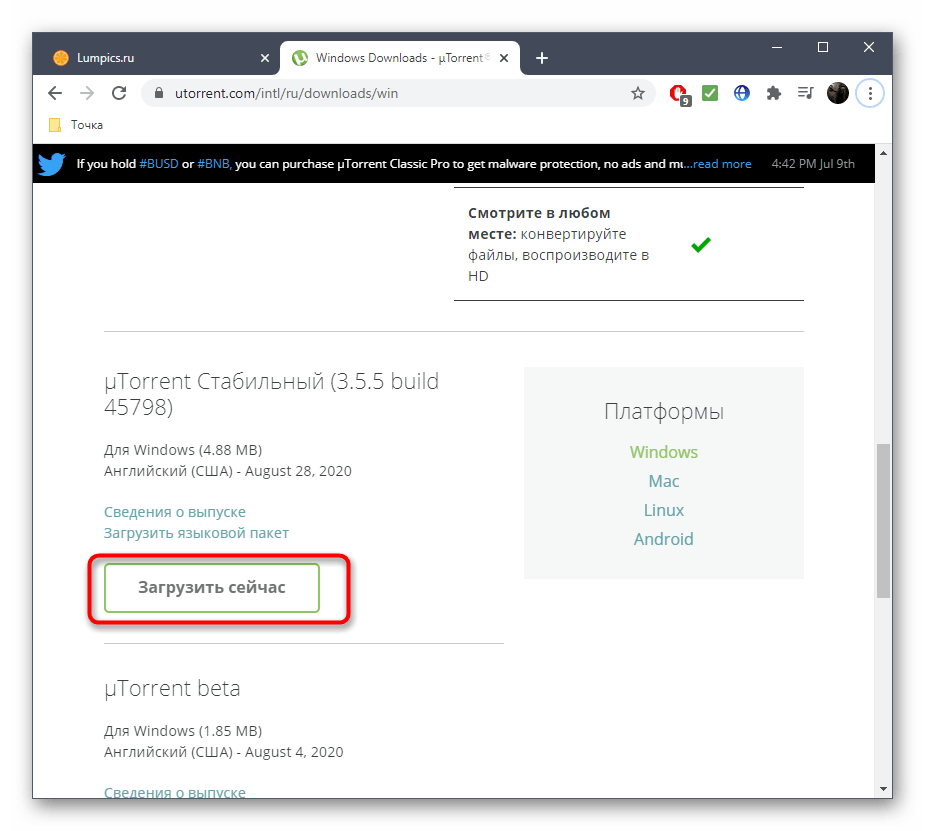Go back to the previous page
Image resolution: width=925 pixels, height=831 pixels.
click(55, 93)
